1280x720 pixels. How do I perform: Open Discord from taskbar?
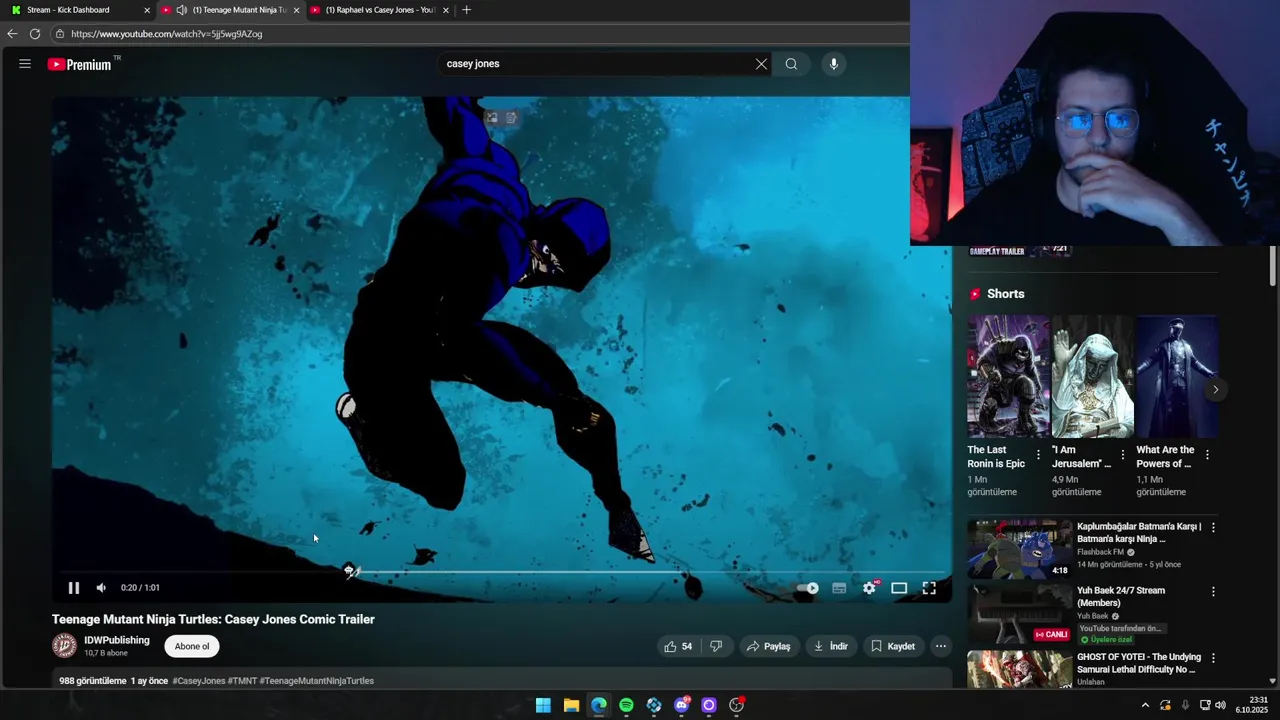point(682,705)
